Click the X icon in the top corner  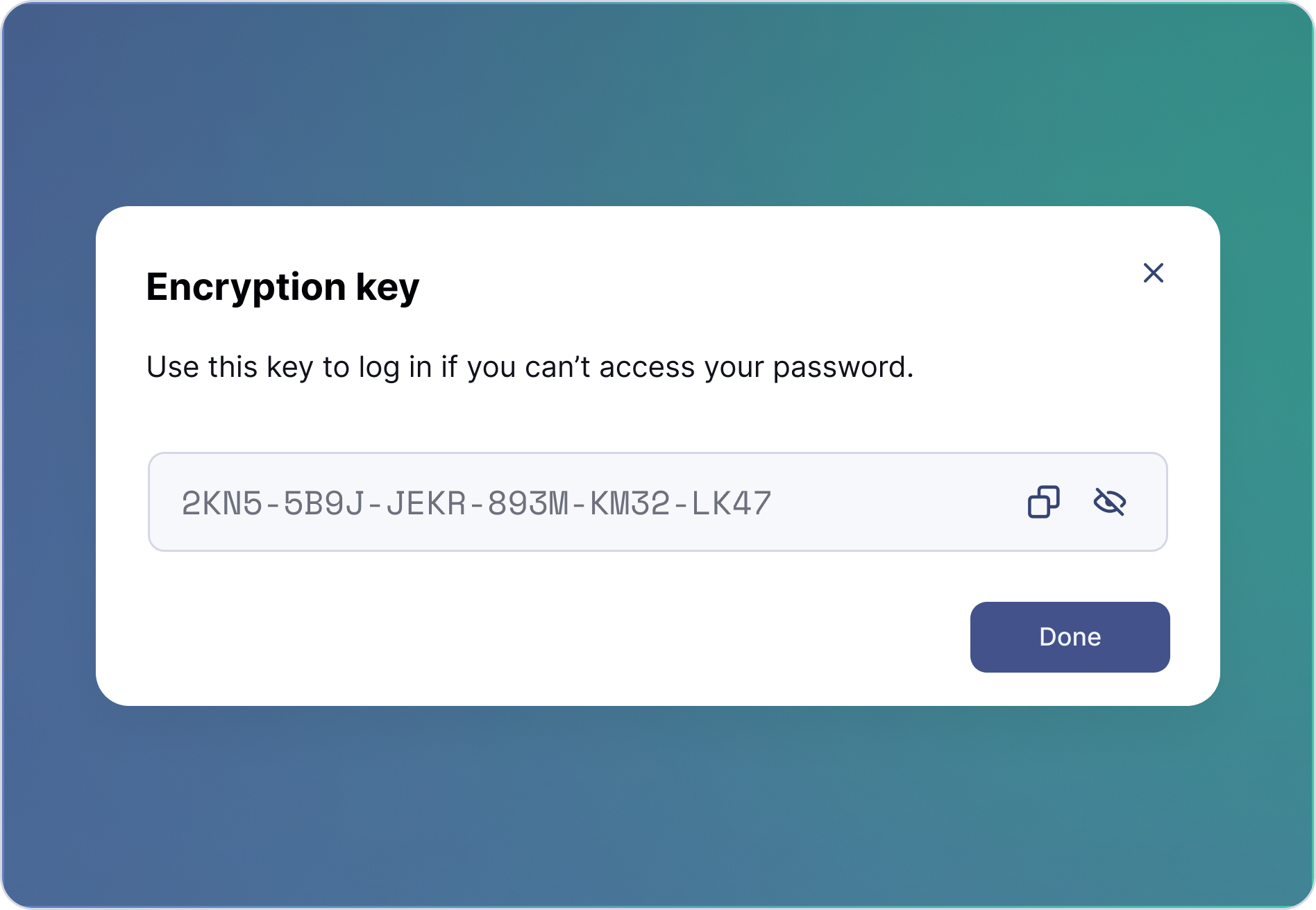click(1154, 273)
